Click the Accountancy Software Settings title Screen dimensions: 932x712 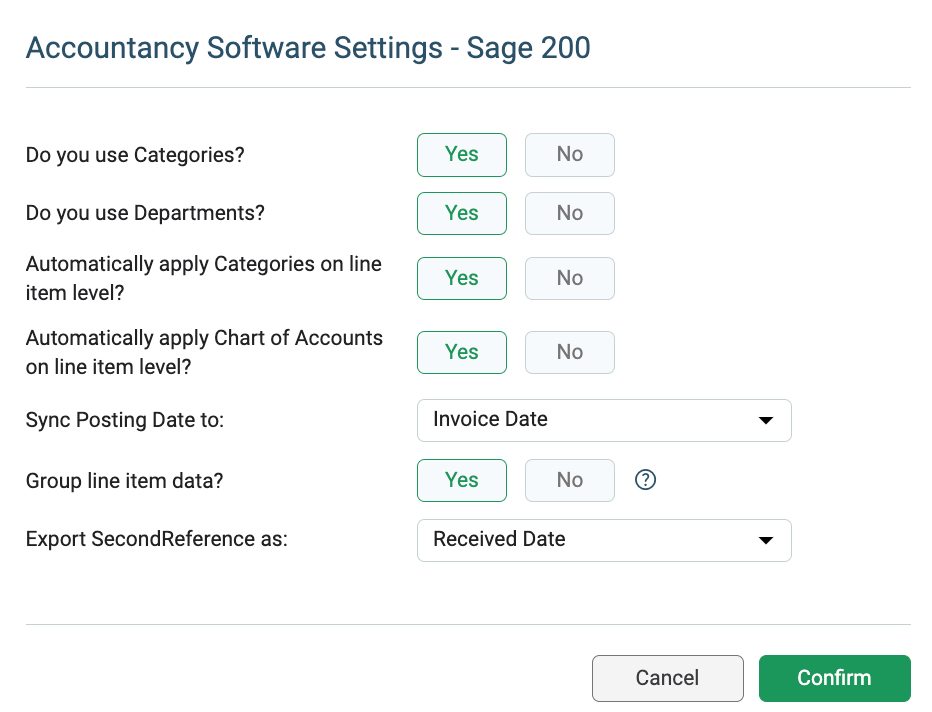308,48
